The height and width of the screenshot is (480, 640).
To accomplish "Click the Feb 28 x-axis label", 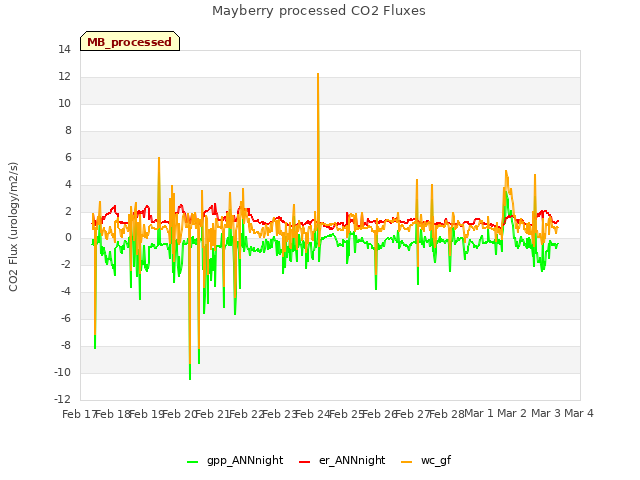I will tap(447, 414).
